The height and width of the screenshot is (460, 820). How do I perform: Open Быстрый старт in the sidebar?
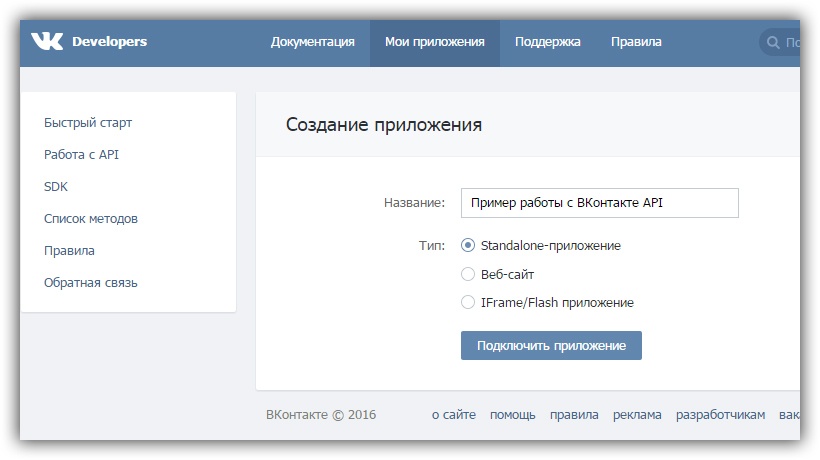[88, 123]
